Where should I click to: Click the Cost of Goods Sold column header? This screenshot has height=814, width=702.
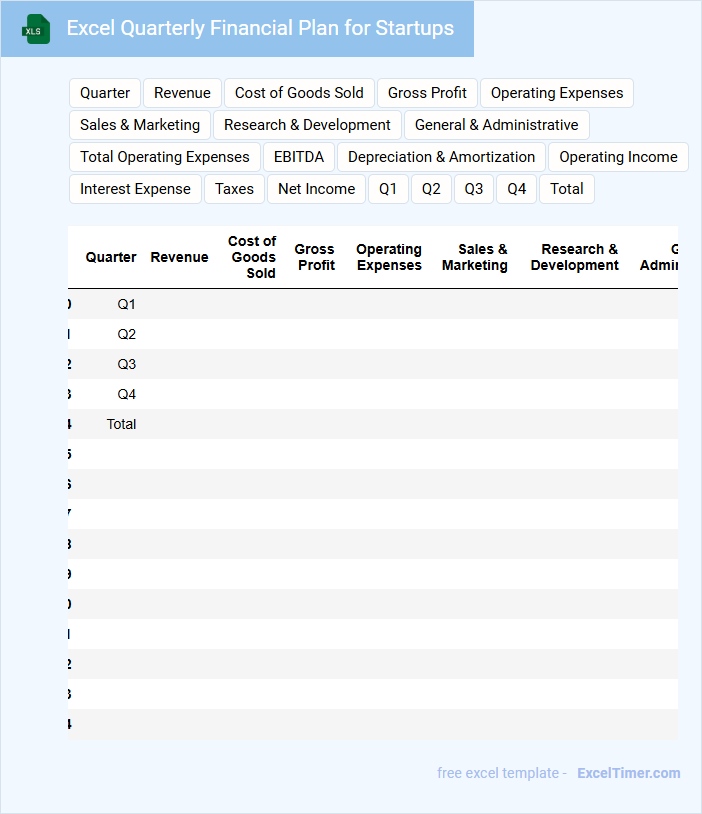252,257
